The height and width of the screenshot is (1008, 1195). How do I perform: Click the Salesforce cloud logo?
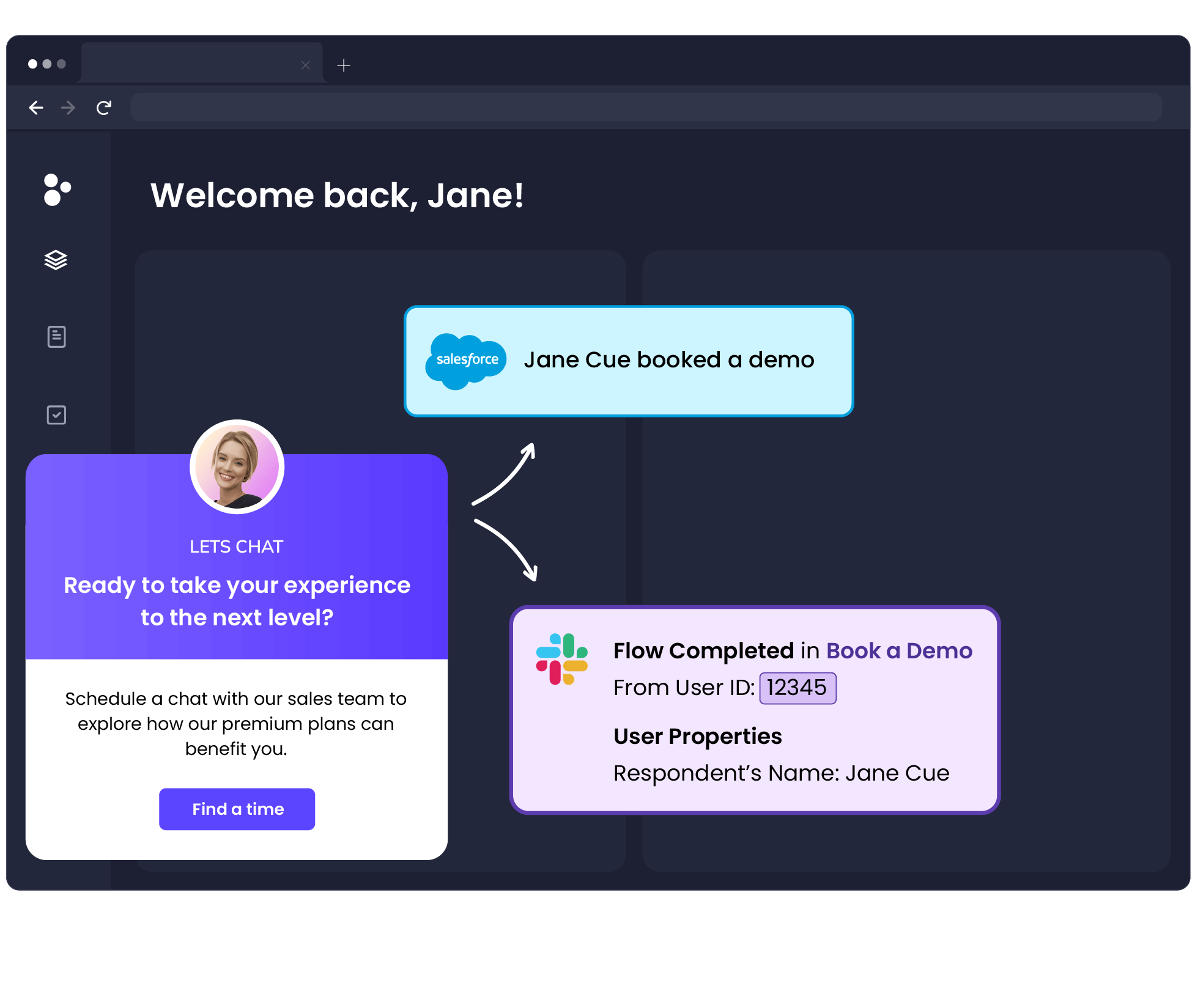(x=466, y=361)
